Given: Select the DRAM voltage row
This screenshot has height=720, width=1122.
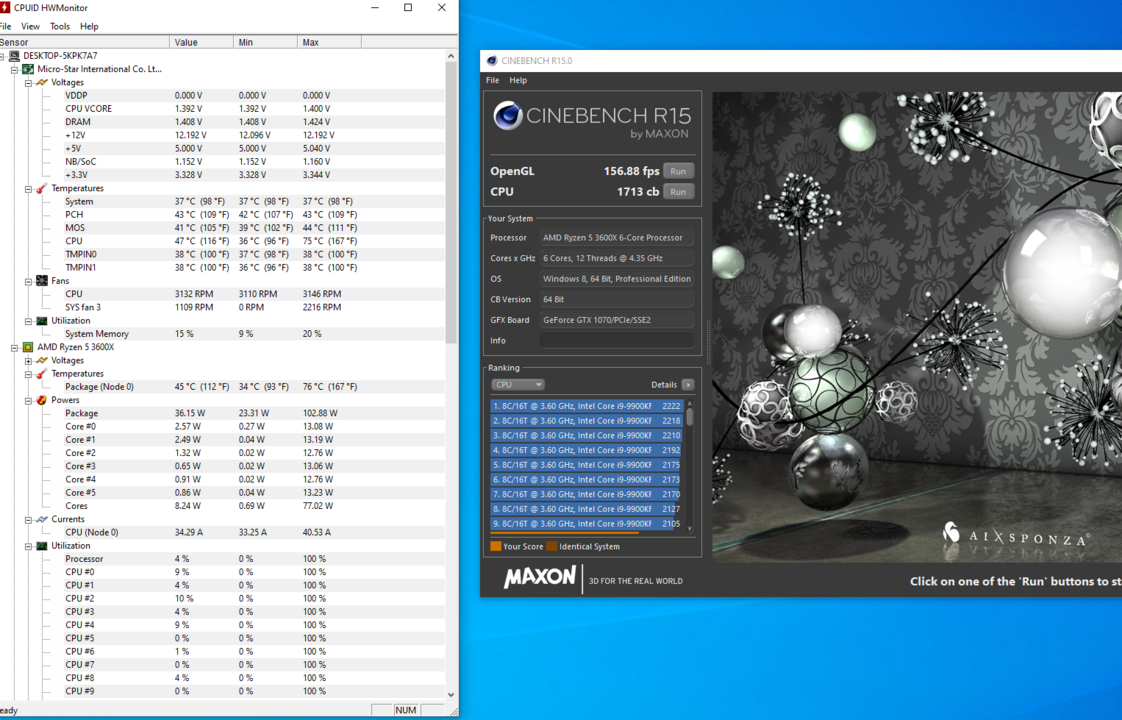Looking at the screenshot, I should (x=222, y=122).
